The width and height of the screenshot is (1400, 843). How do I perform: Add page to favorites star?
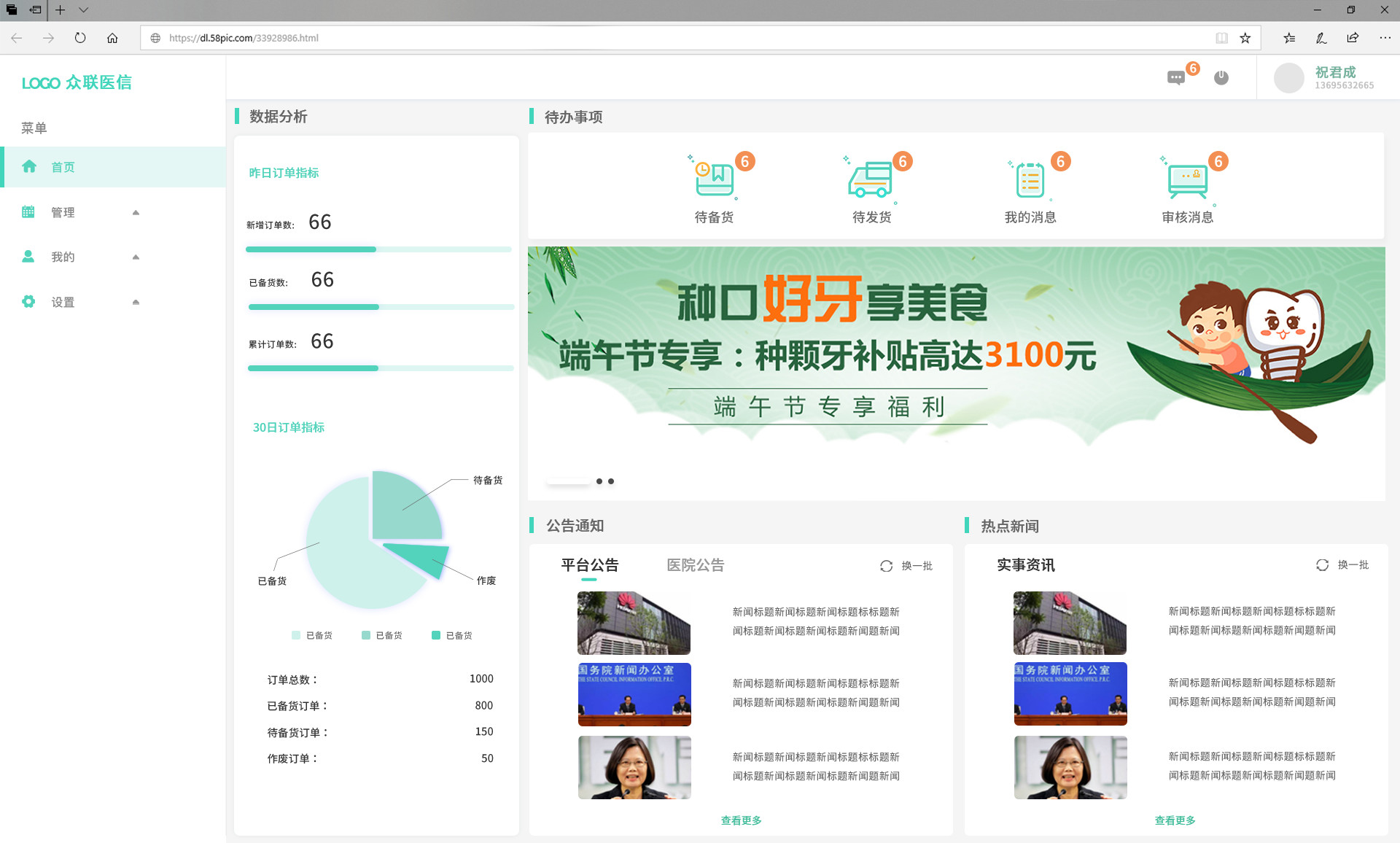pos(1245,38)
